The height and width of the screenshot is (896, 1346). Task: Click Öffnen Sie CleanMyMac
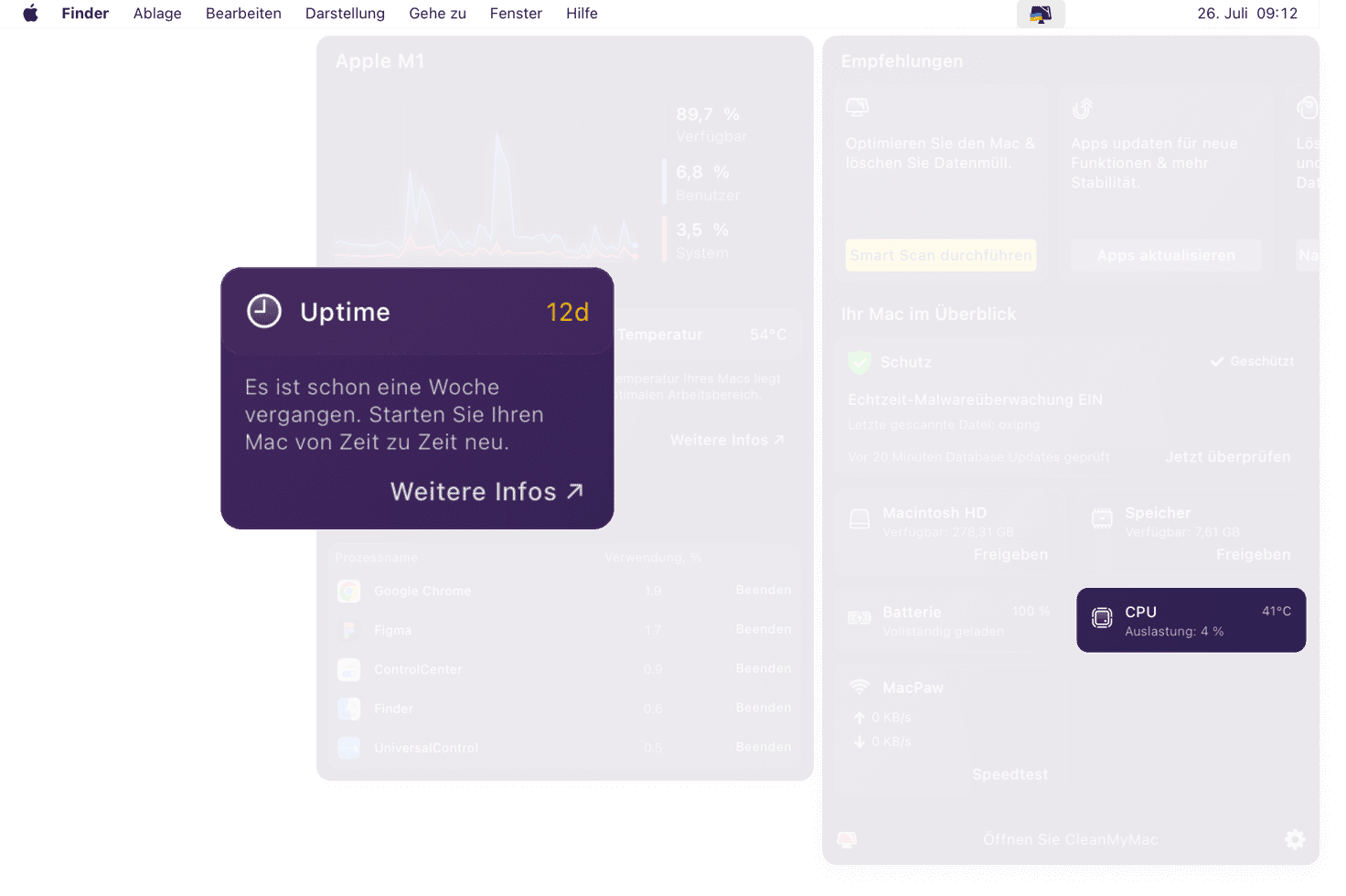1070,839
